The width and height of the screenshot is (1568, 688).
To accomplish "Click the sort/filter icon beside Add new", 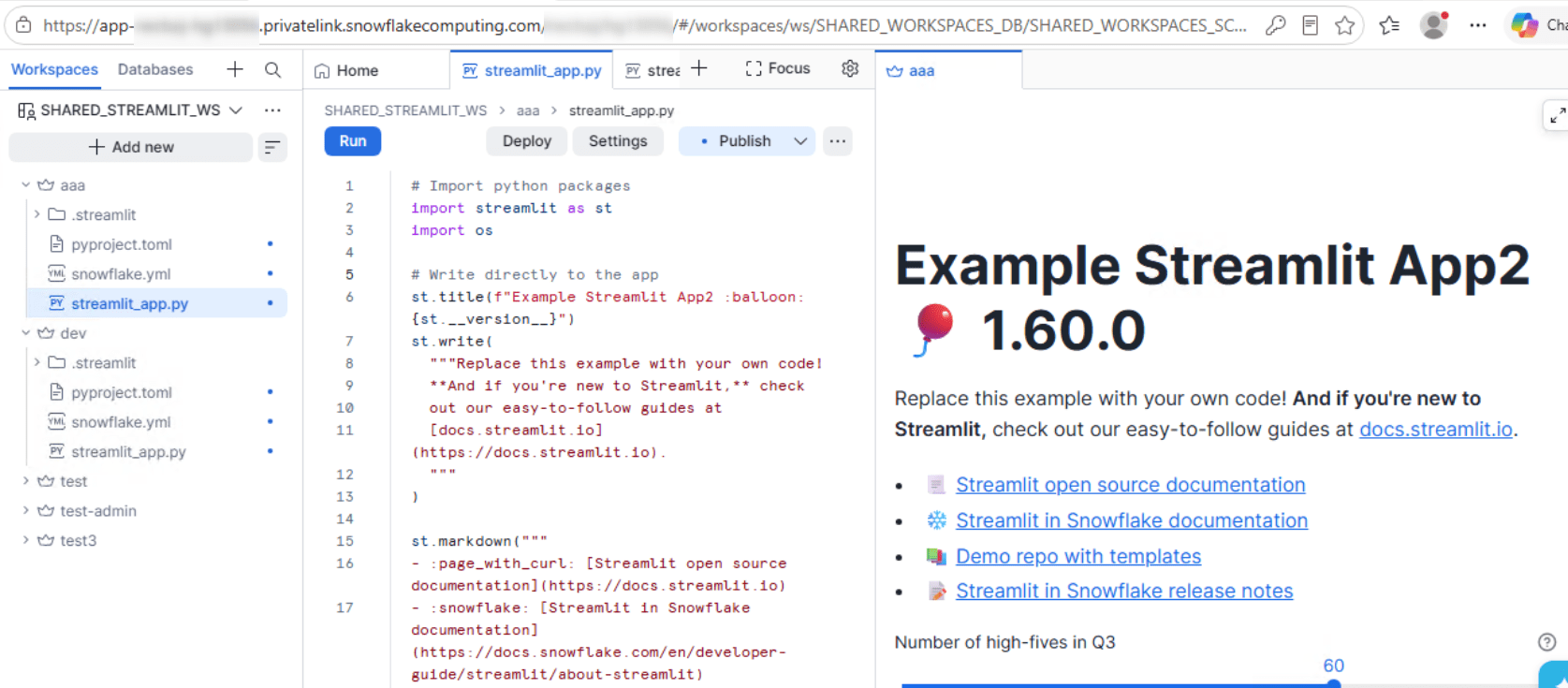I will pos(272,147).
